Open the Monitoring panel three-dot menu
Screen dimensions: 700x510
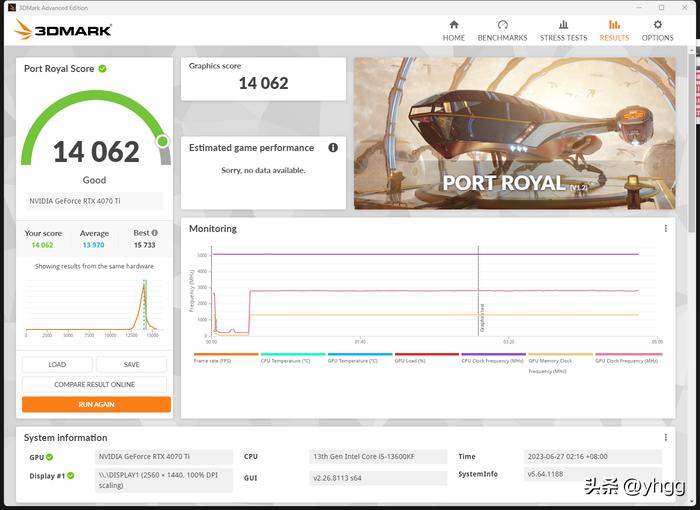point(666,228)
